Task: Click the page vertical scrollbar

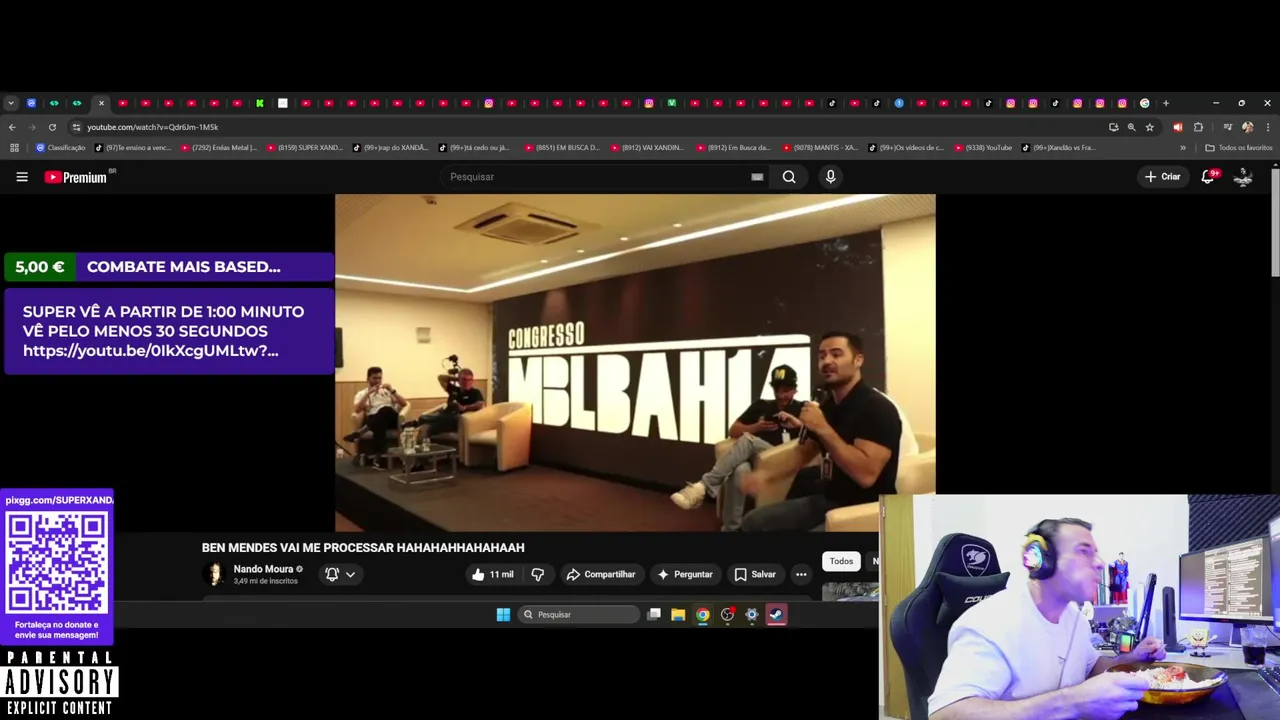Action: coord(1275,223)
